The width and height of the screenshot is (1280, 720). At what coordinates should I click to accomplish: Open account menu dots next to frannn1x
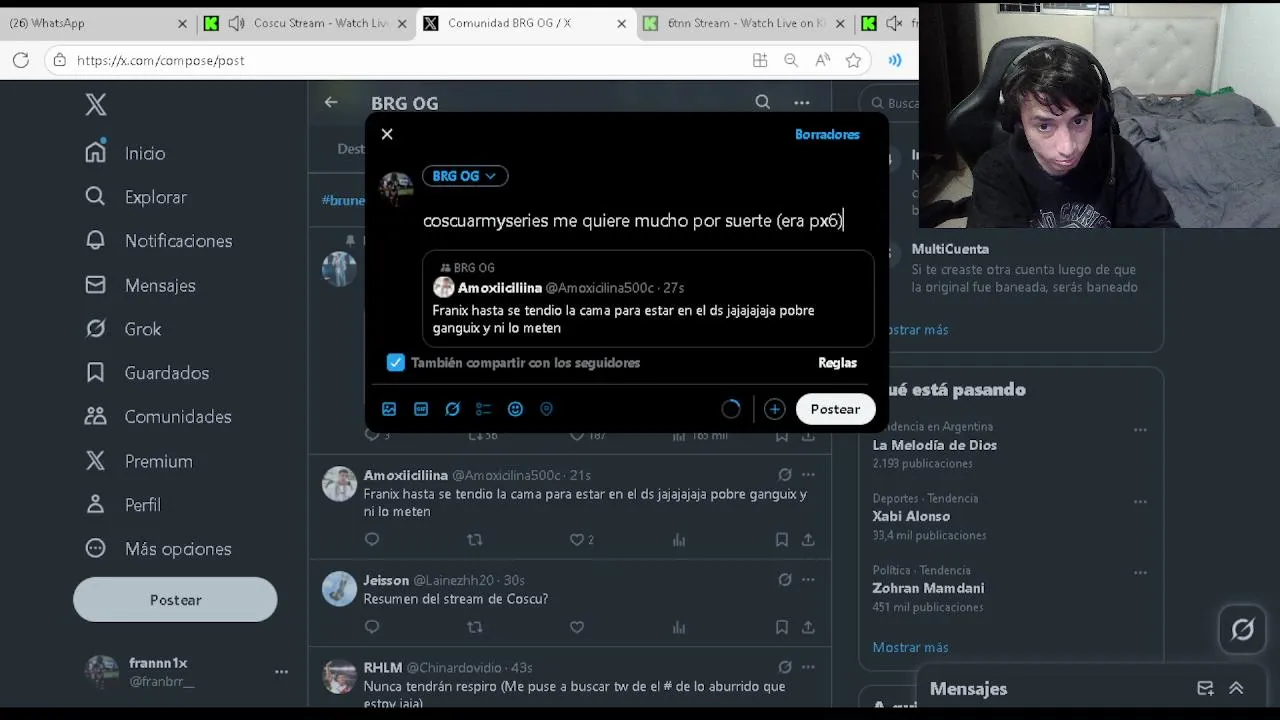[281, 672]
